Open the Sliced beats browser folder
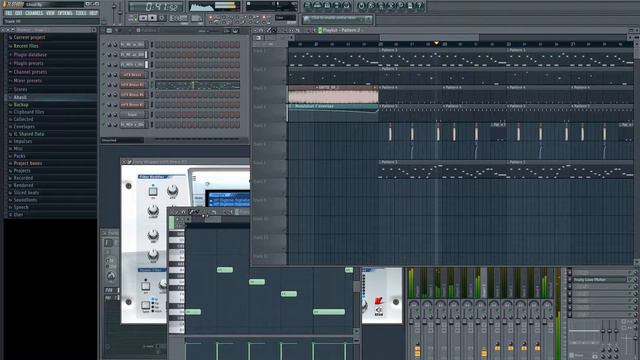640x360 pixels. (26, 193)
